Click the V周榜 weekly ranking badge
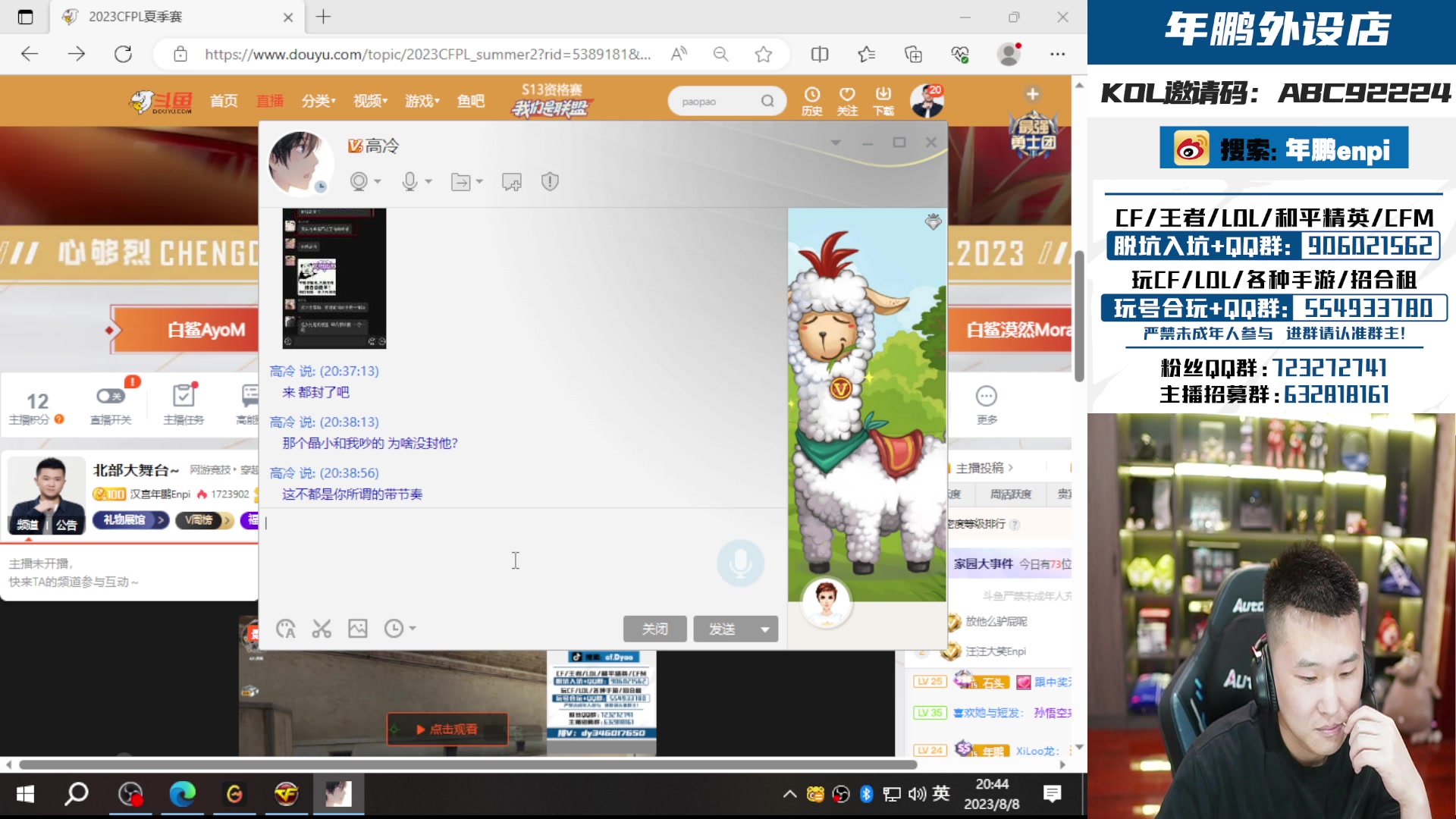The width and height of the screenshot is (1456, 819). [203, 520]
